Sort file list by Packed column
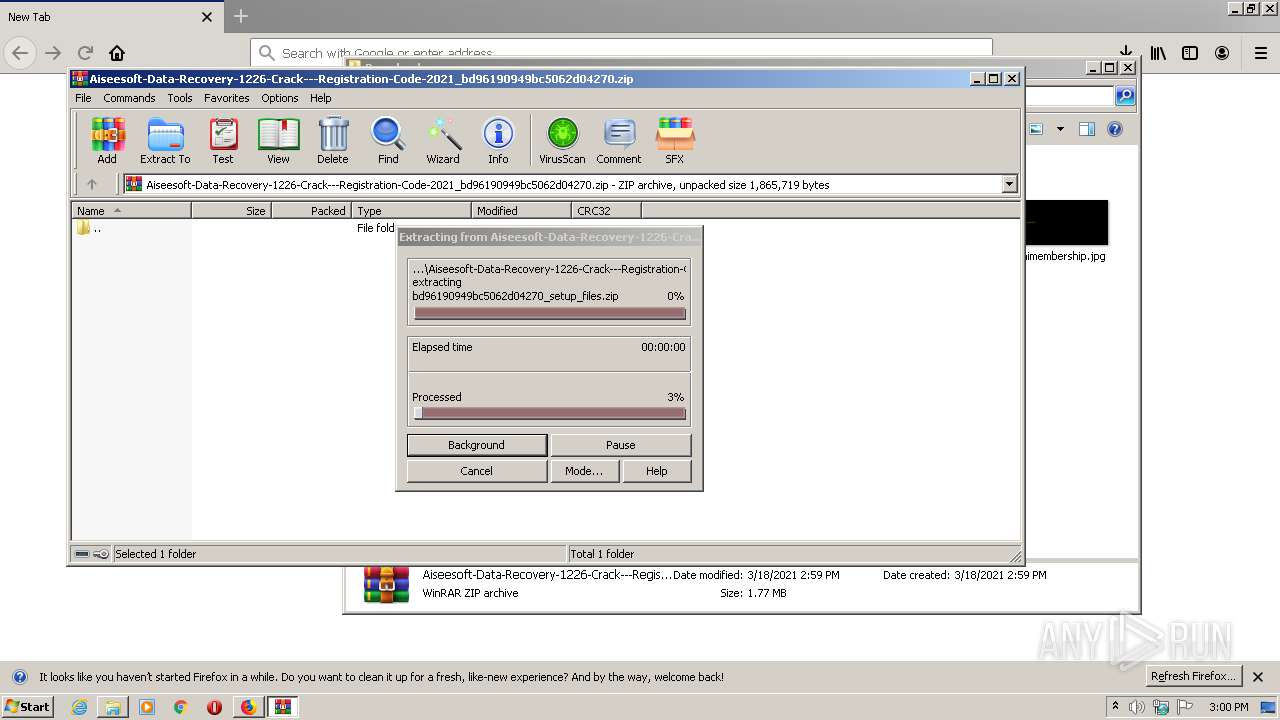This screenshot has width=1280, height=720. point(311,211)
